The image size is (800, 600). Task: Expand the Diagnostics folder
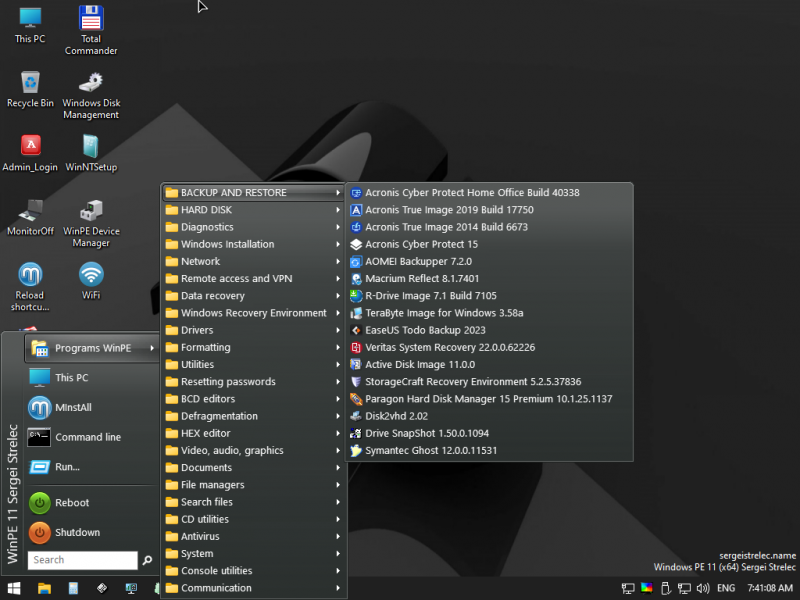253,227
